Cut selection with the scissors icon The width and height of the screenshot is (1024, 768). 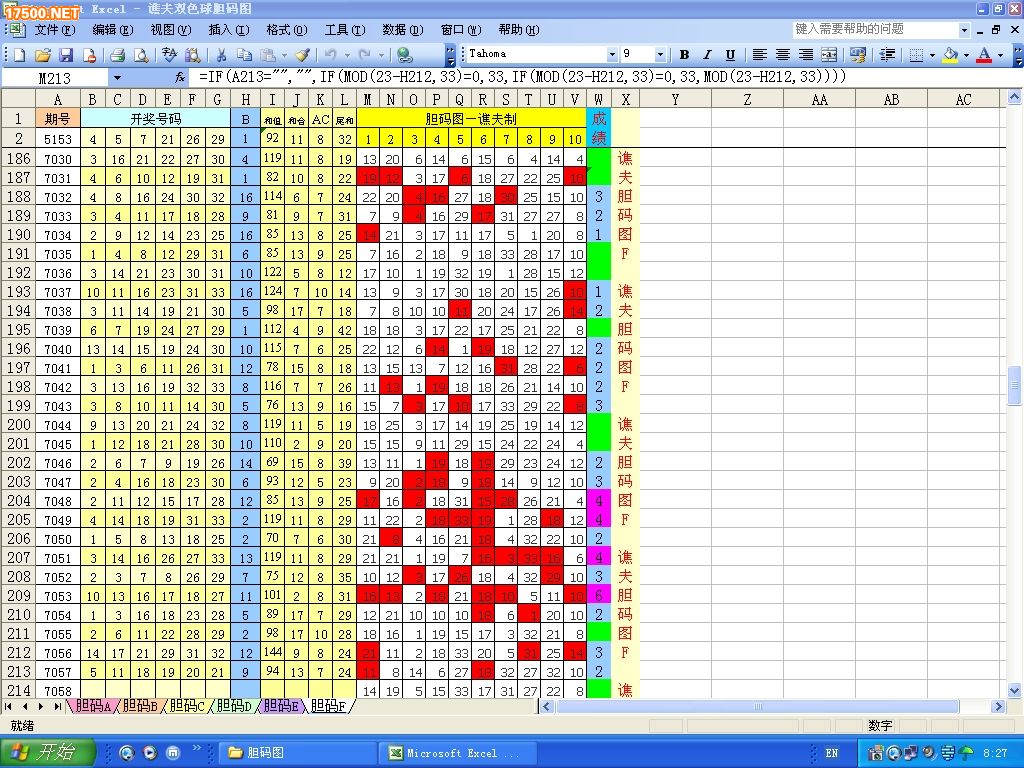(221, 55)
